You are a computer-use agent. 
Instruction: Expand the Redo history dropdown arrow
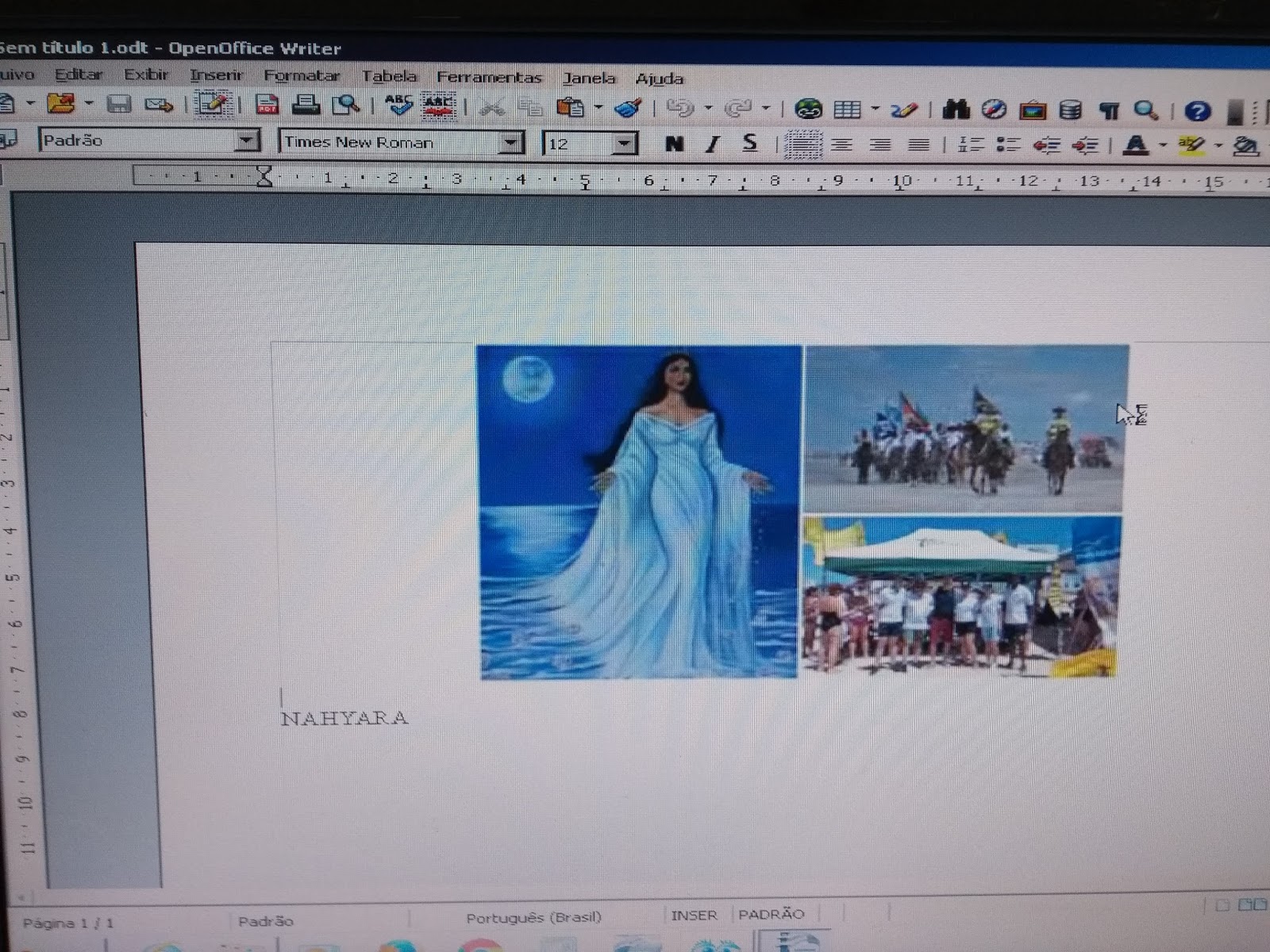click(766, 108)
